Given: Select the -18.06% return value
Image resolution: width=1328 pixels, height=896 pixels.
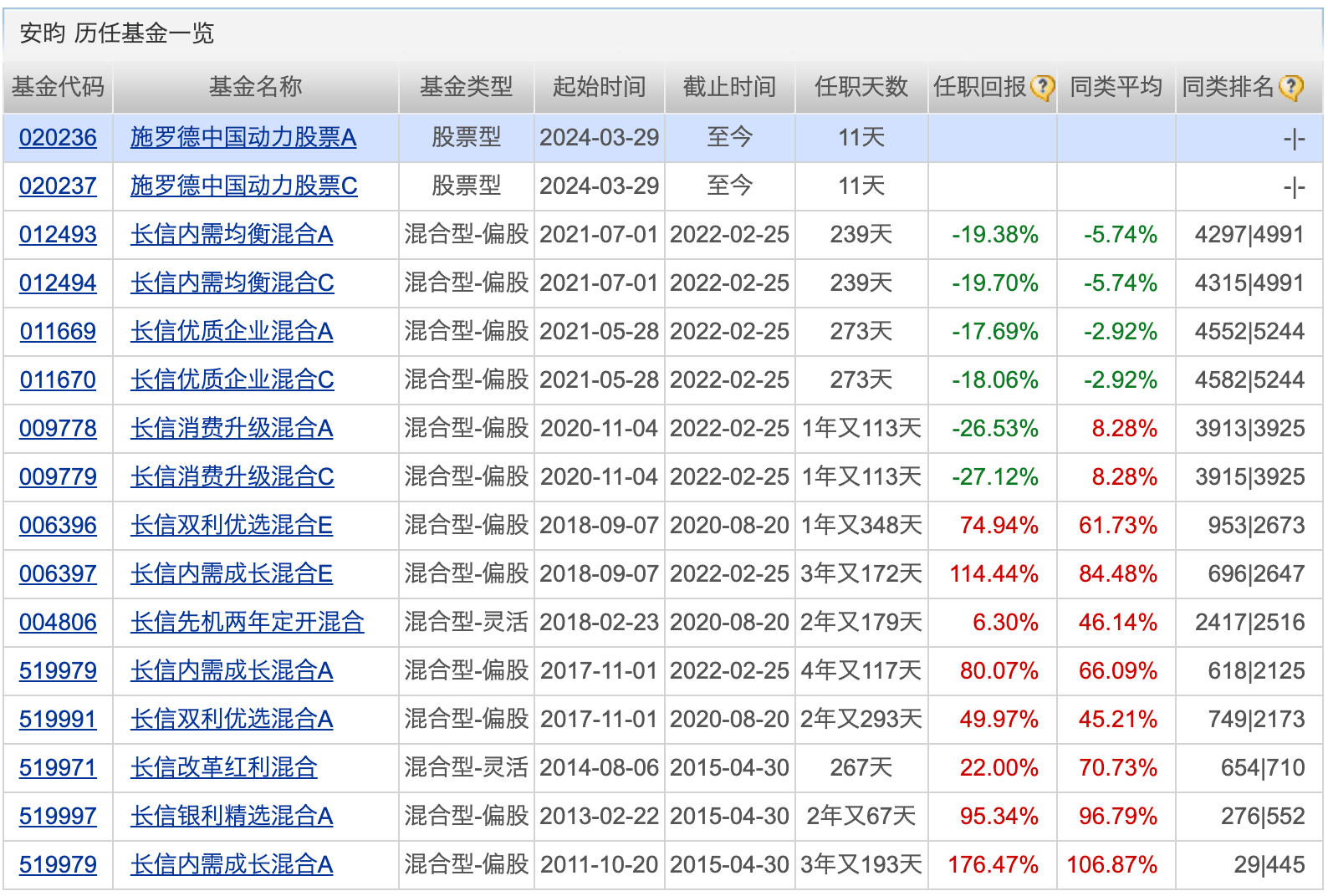Looking at the screenshot, I should pos(995,380).
